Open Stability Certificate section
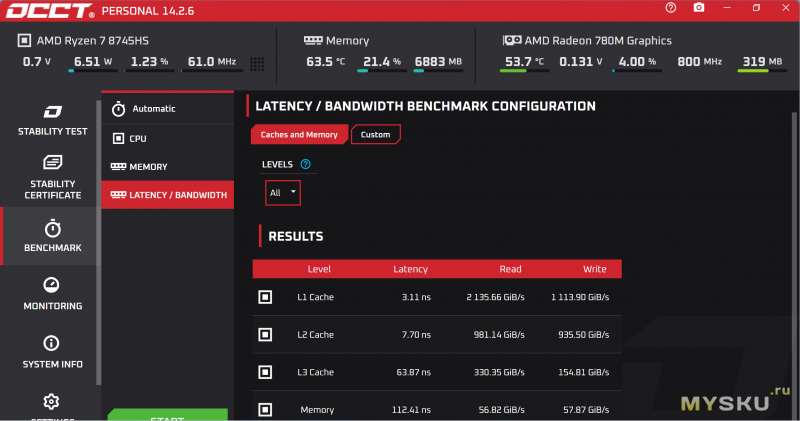 tap(53, 177)
